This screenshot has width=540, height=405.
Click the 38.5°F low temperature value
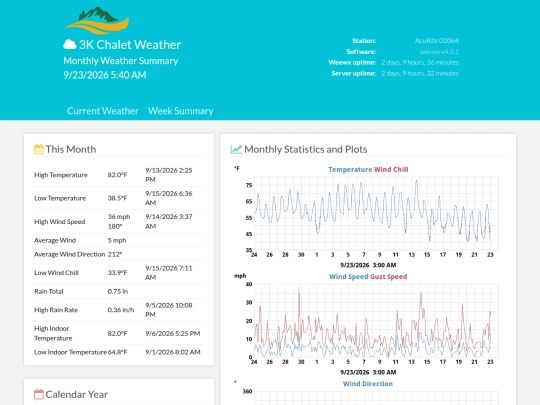(117, 198)
